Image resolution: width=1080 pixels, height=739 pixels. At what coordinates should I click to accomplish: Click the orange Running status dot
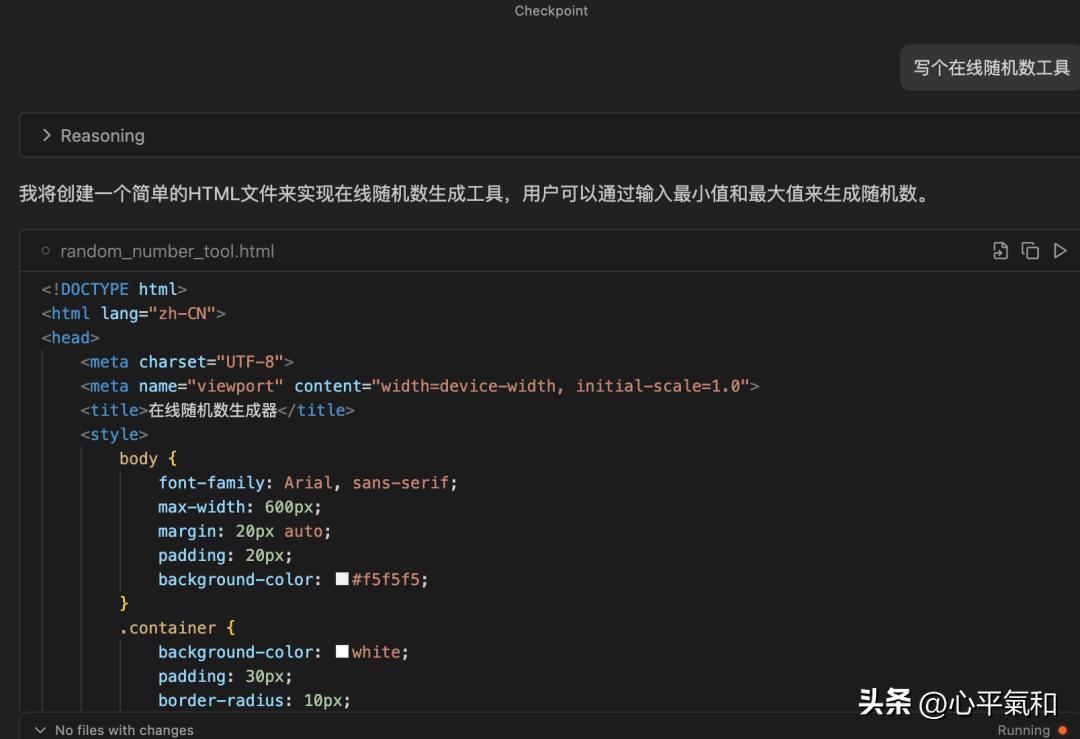tap(1062, 730)
